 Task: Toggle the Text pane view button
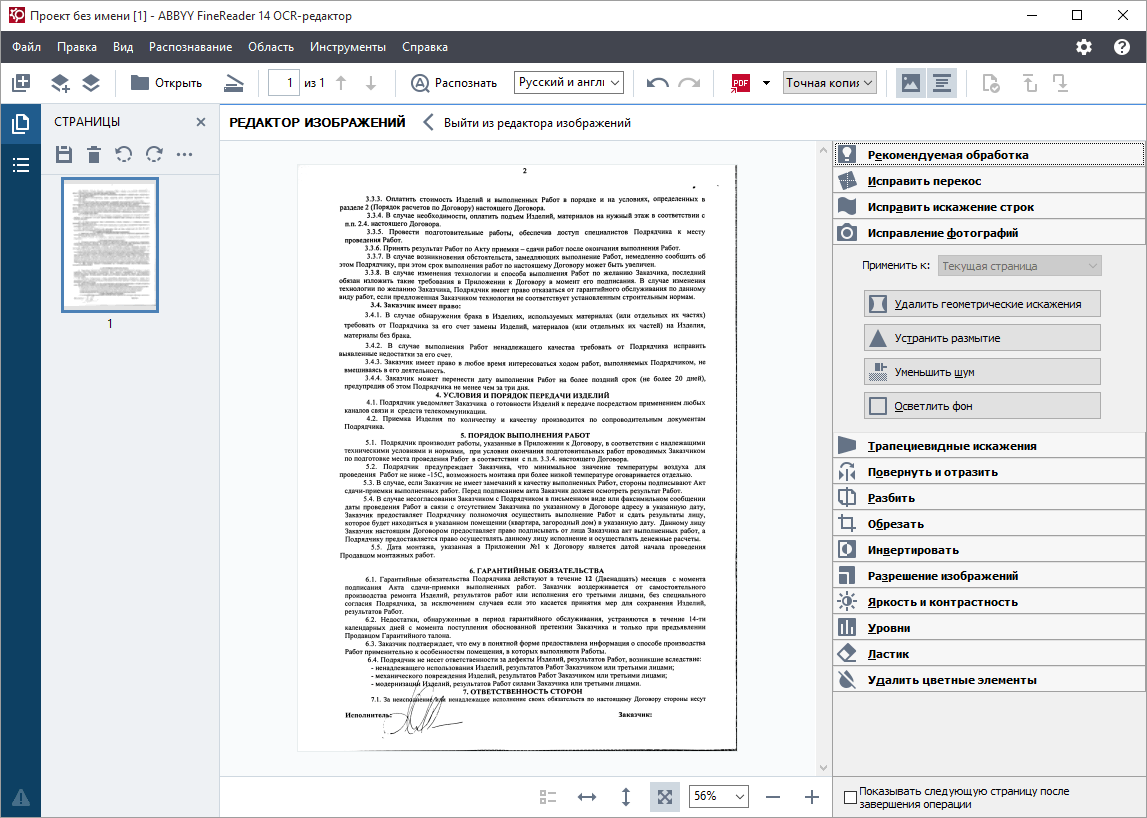pyautogui.click(x=942, y=83)
